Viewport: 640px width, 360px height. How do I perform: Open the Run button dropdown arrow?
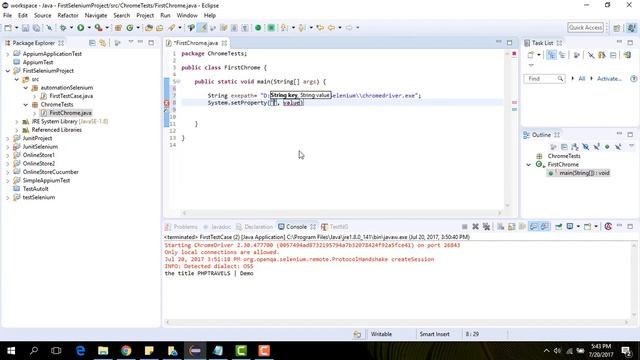(89, 28)
